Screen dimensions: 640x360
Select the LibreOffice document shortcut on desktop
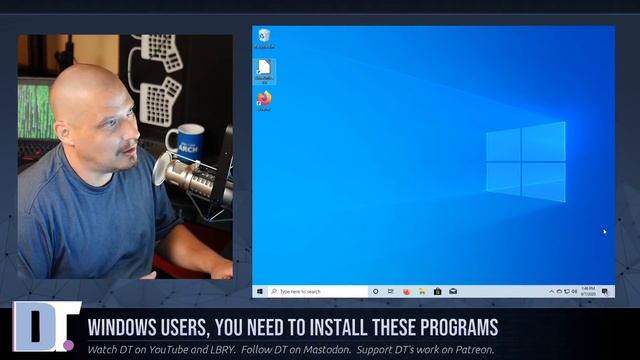point(264,72)
